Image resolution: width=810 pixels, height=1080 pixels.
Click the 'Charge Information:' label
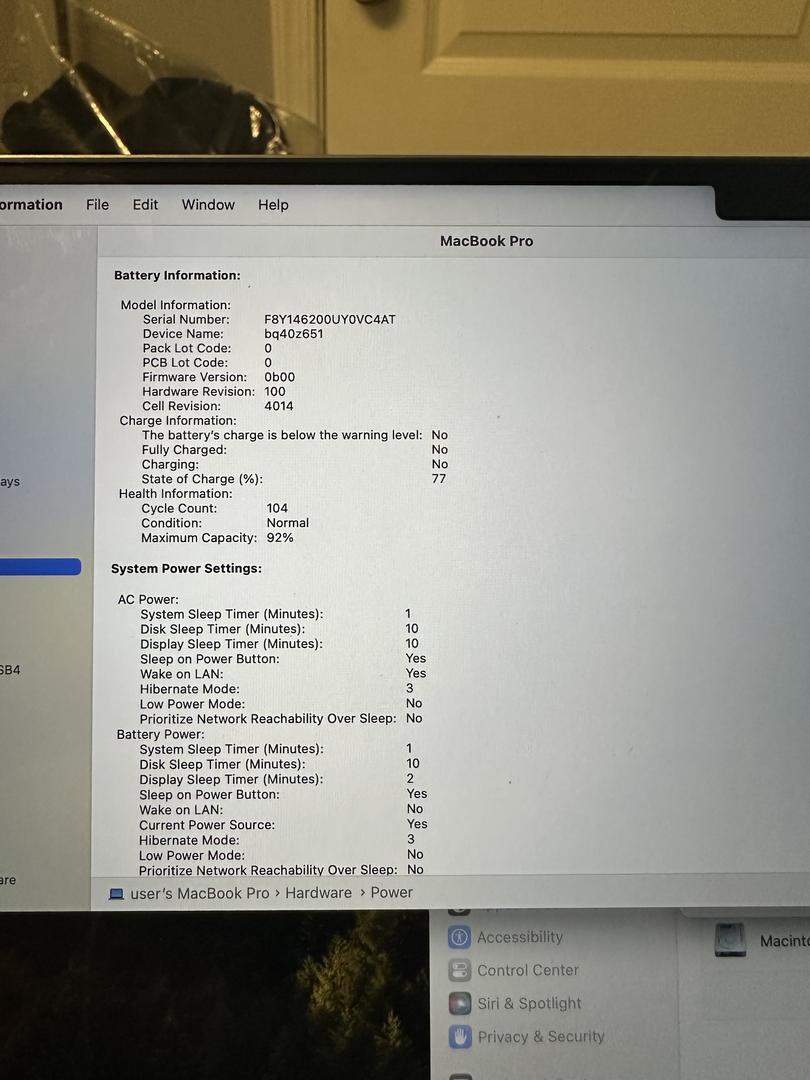click(178, 421)
